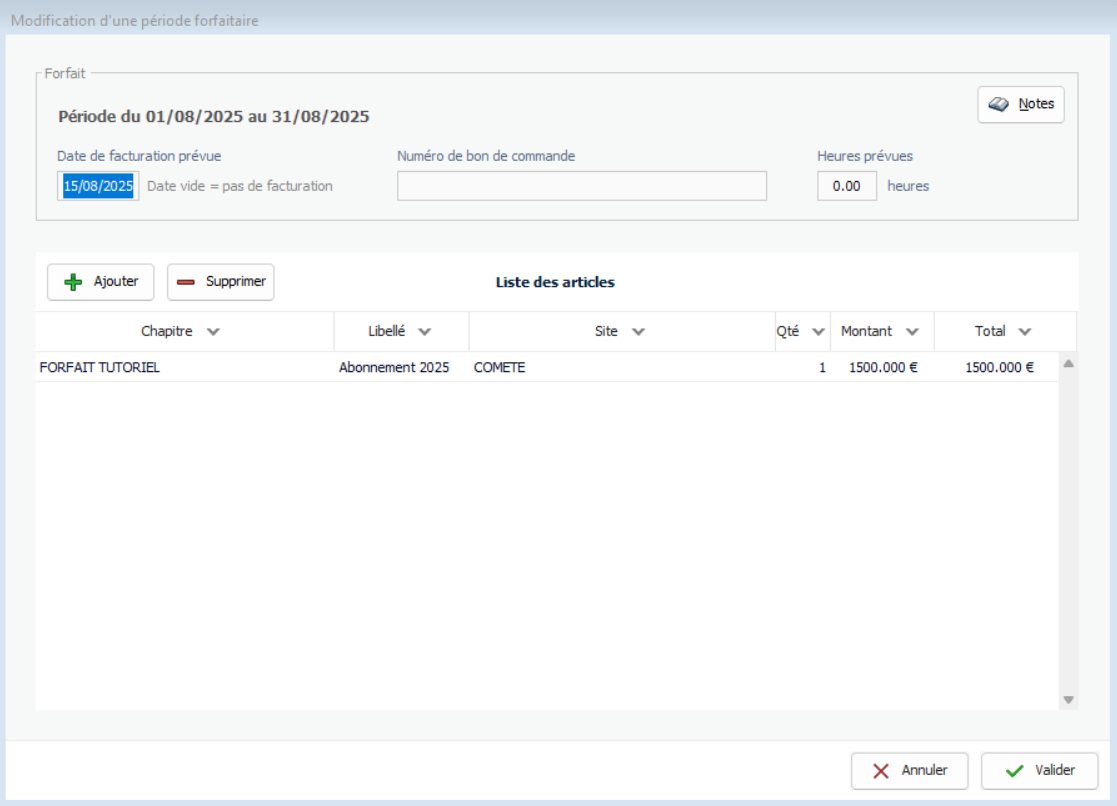Image resolution: width=1117 pixels, height=806 pixels.
Task: Click the Abonnement 2025 label cell
Action: click(395, 367)
